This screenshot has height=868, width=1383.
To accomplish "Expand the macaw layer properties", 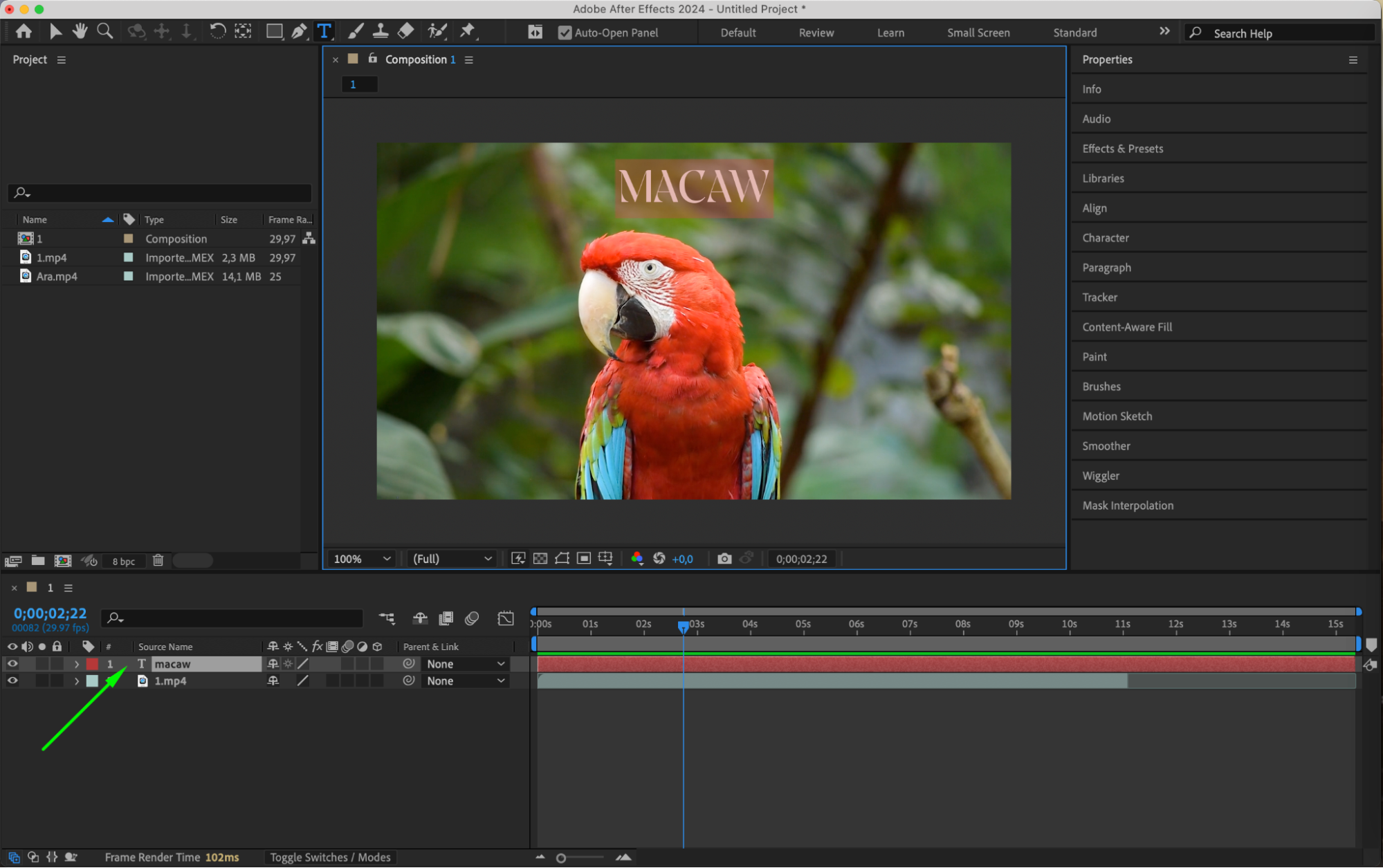I will [x=77, y=664].
